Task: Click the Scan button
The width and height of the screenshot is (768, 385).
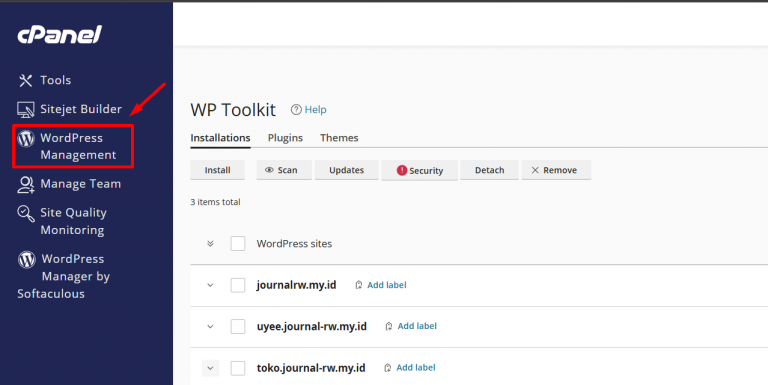Action: [x=284, y=170]
